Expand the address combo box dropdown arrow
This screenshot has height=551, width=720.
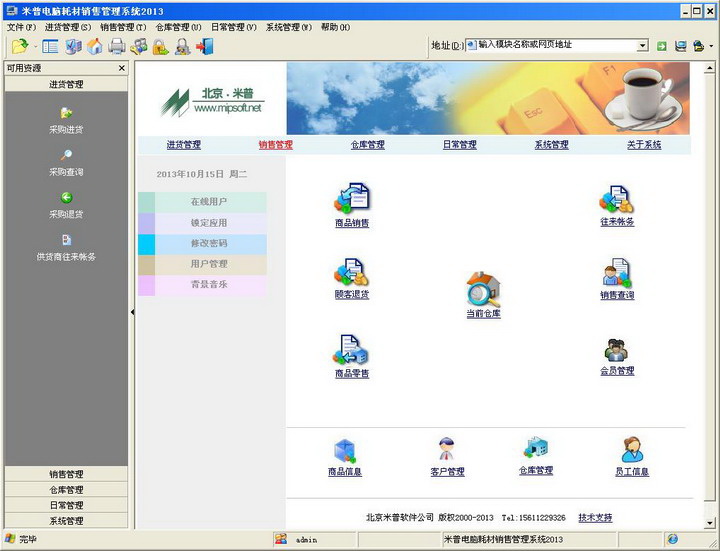coord(643,45)
